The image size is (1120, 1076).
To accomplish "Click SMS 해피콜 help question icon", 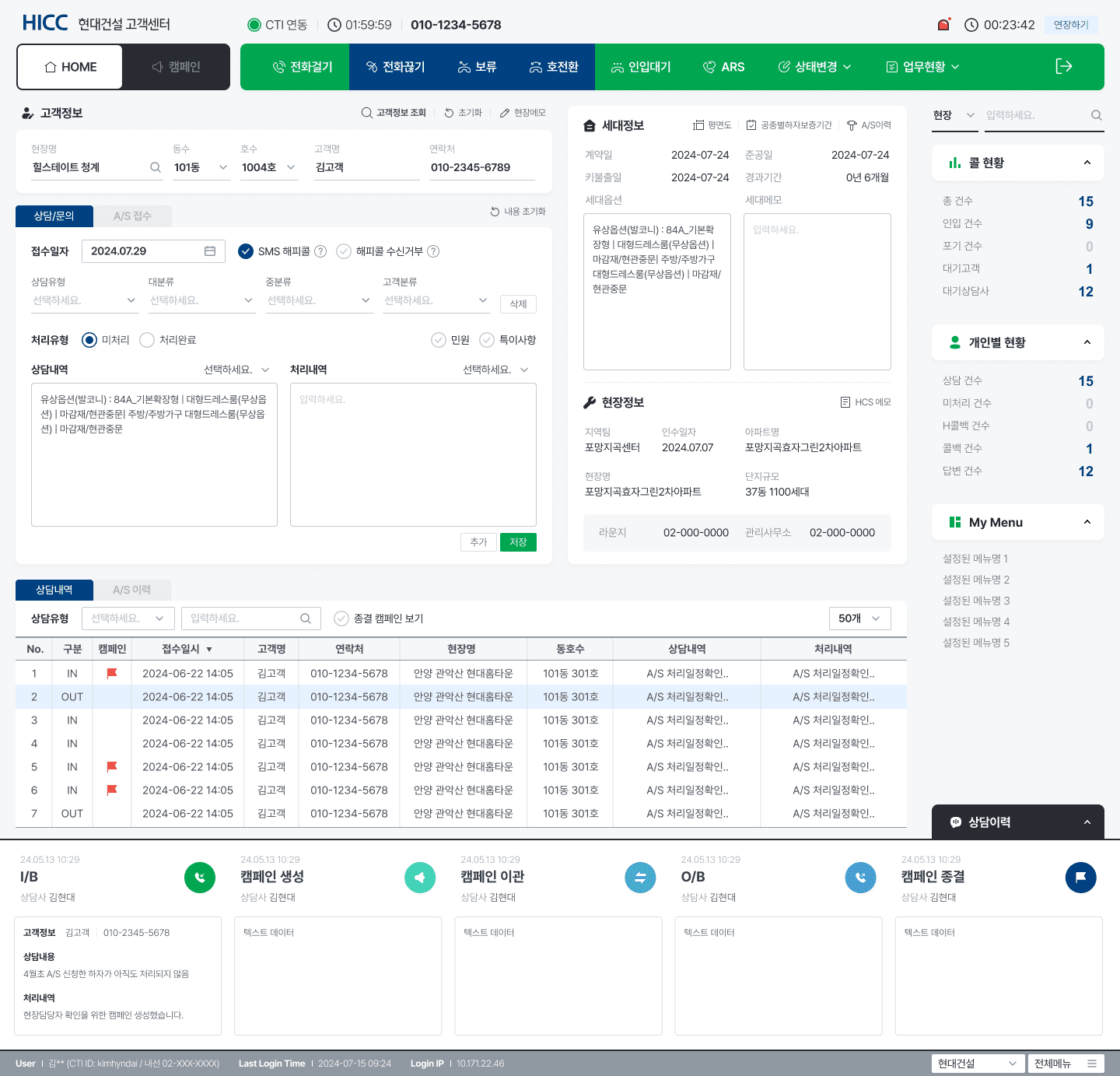I will [320, 251].
